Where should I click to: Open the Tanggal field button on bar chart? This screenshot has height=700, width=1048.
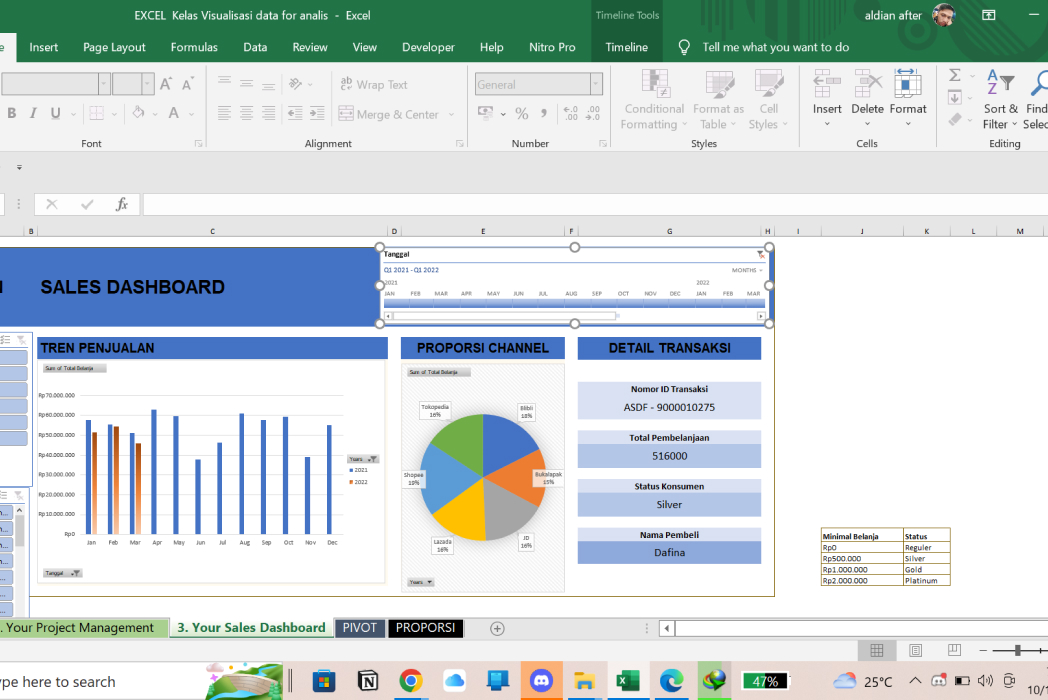62,573
